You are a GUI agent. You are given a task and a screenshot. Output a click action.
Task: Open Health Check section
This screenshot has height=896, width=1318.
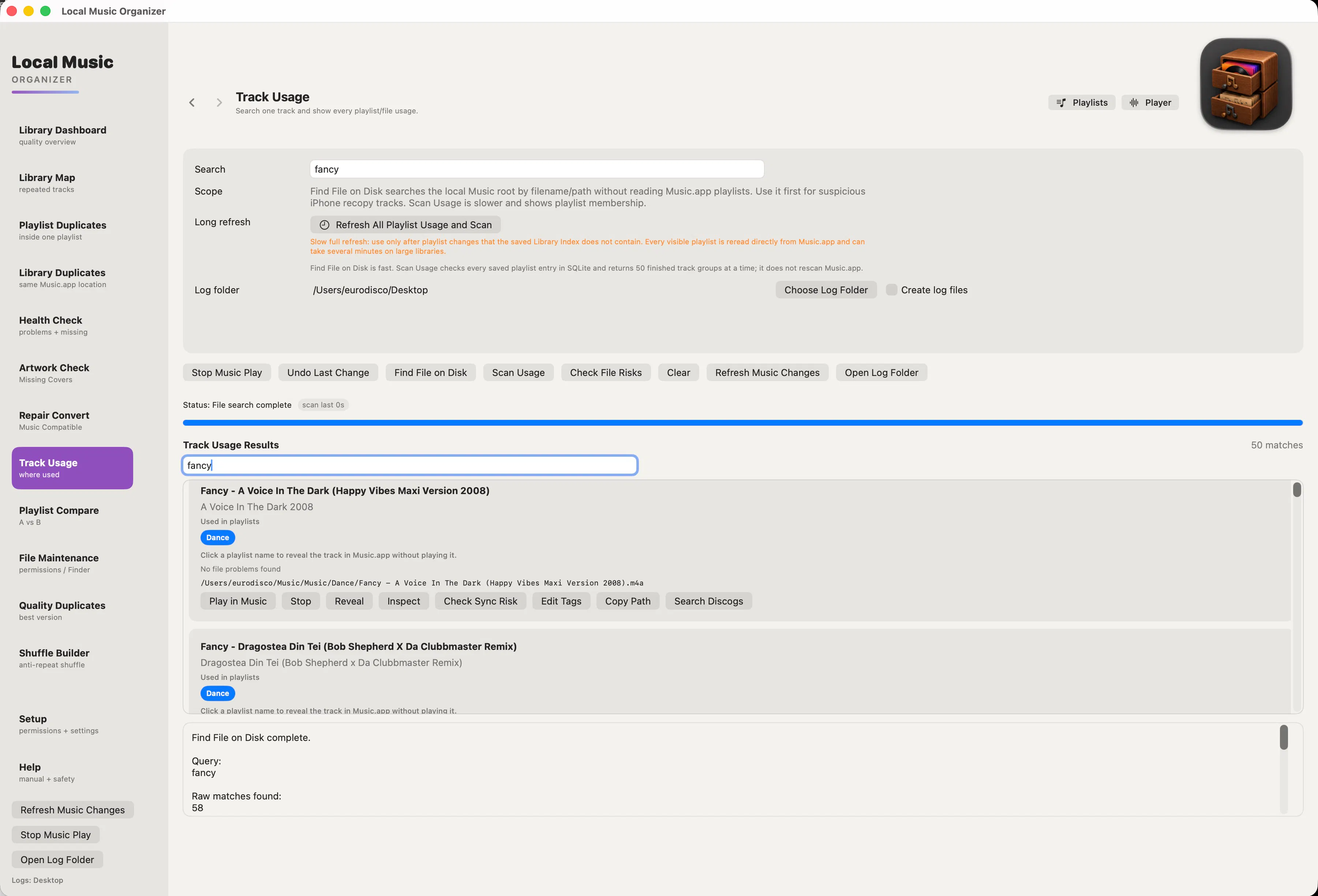click(x=72, y=326)
